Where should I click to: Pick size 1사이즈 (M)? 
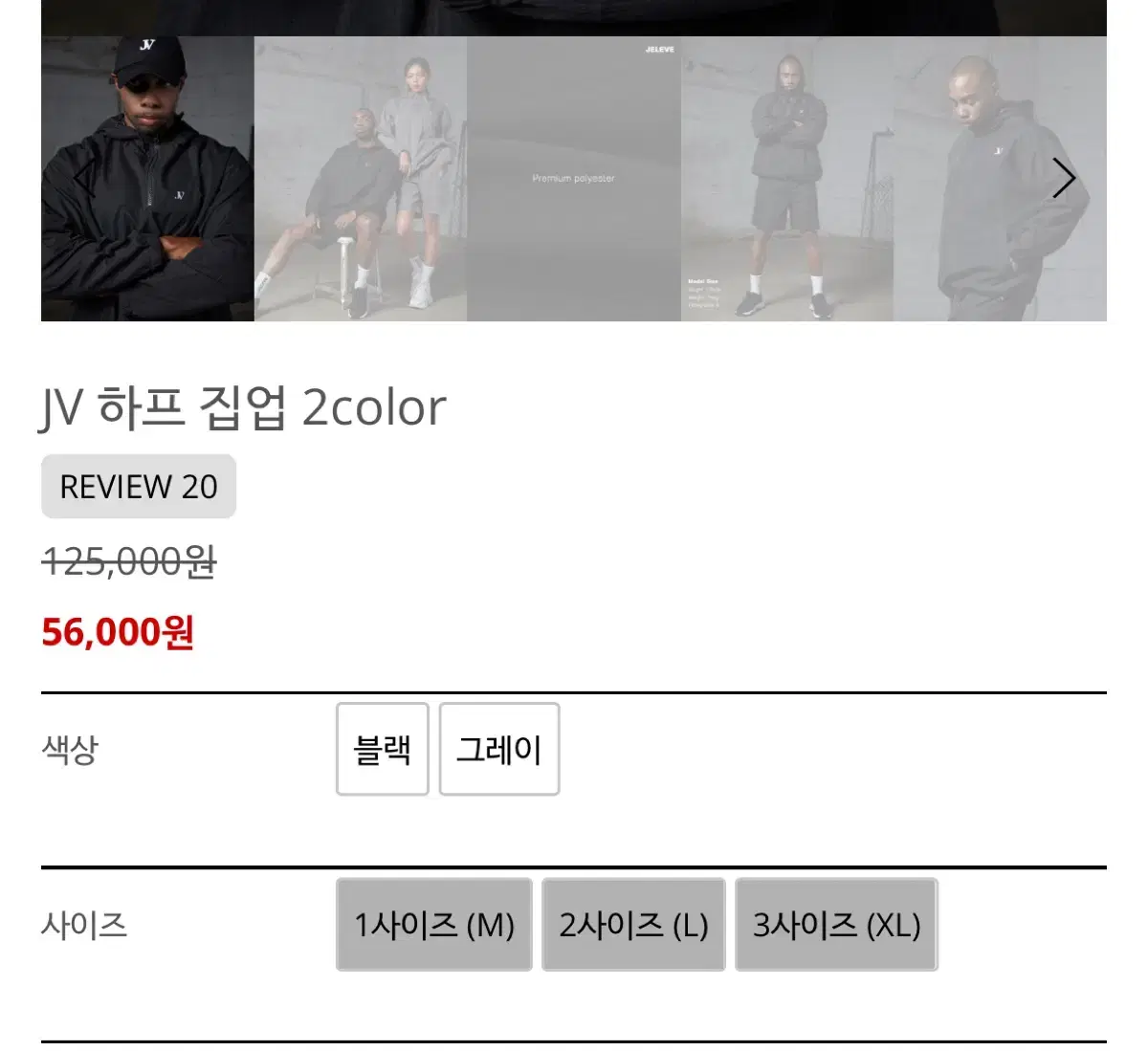[x=434, y=925]
